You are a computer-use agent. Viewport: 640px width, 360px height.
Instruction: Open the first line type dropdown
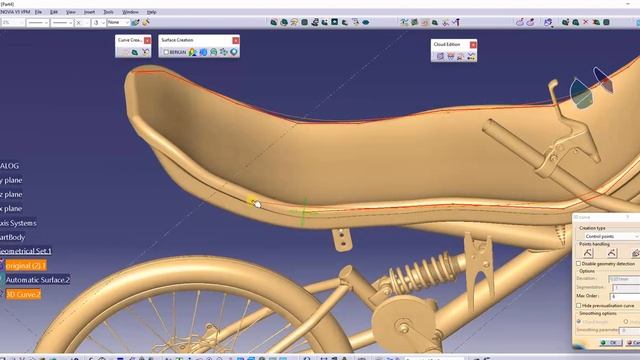38,22
